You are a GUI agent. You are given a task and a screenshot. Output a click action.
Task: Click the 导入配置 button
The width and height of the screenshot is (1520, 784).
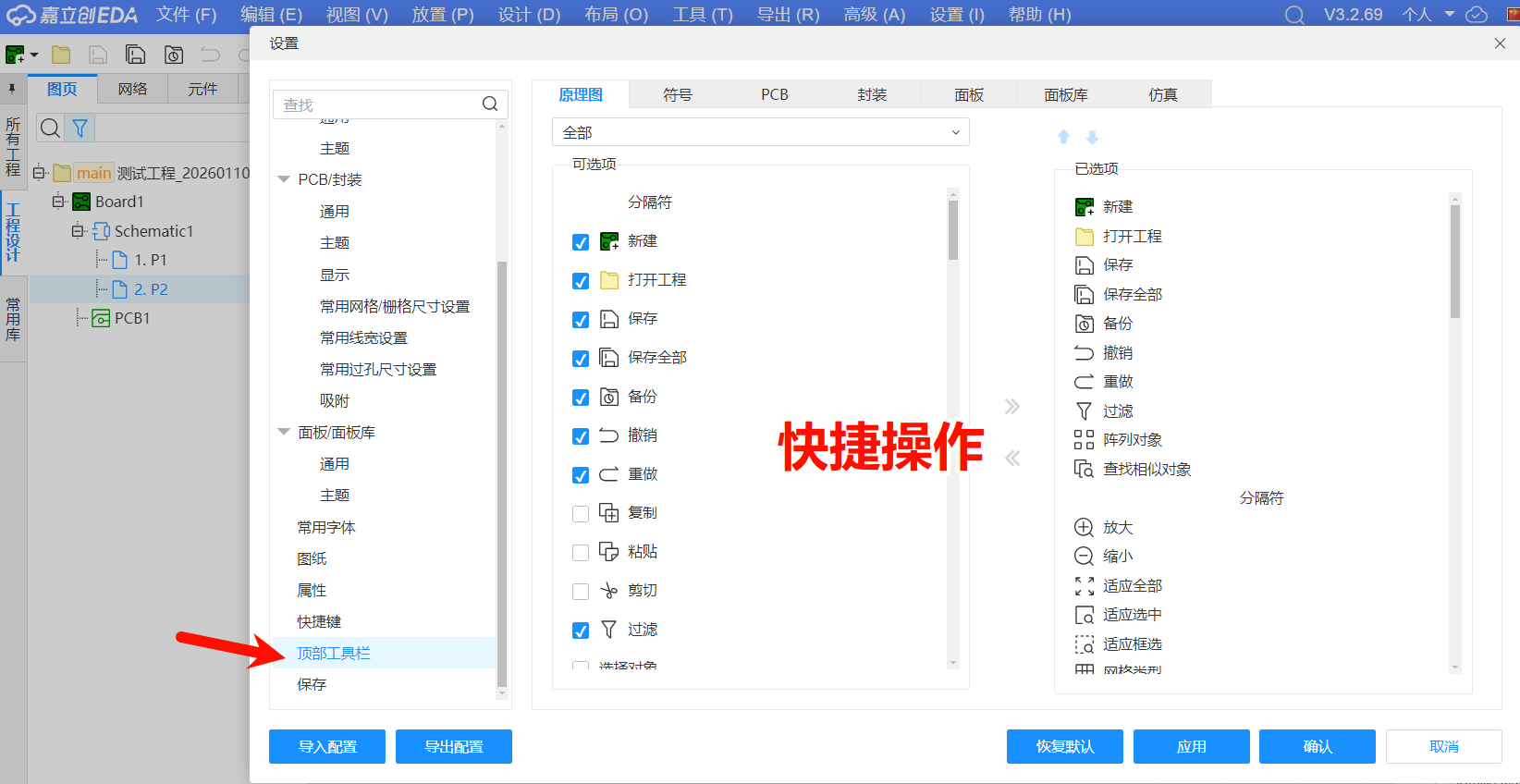(x=327, y=746)
